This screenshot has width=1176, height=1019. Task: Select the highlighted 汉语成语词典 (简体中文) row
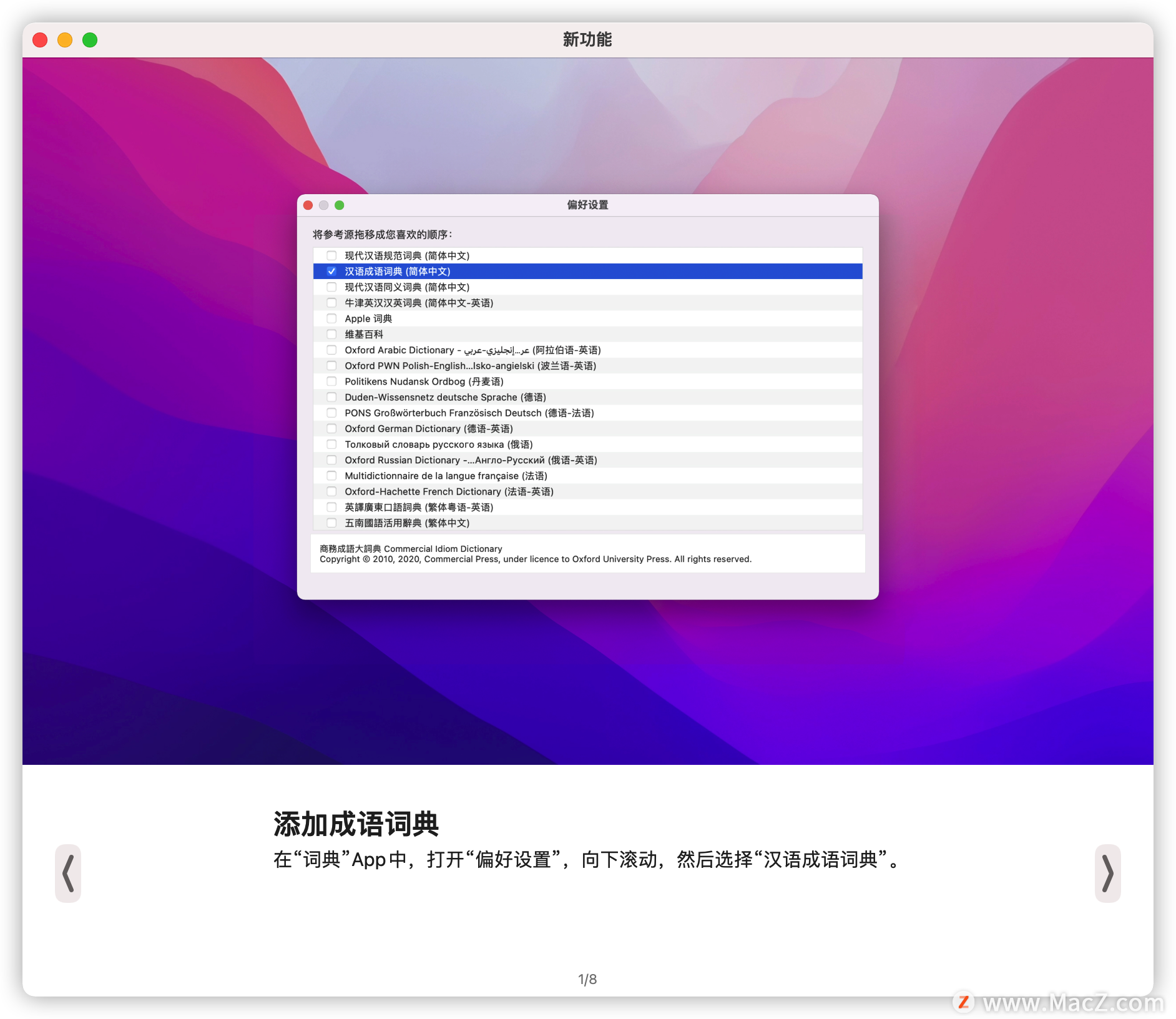click(588, 271)
